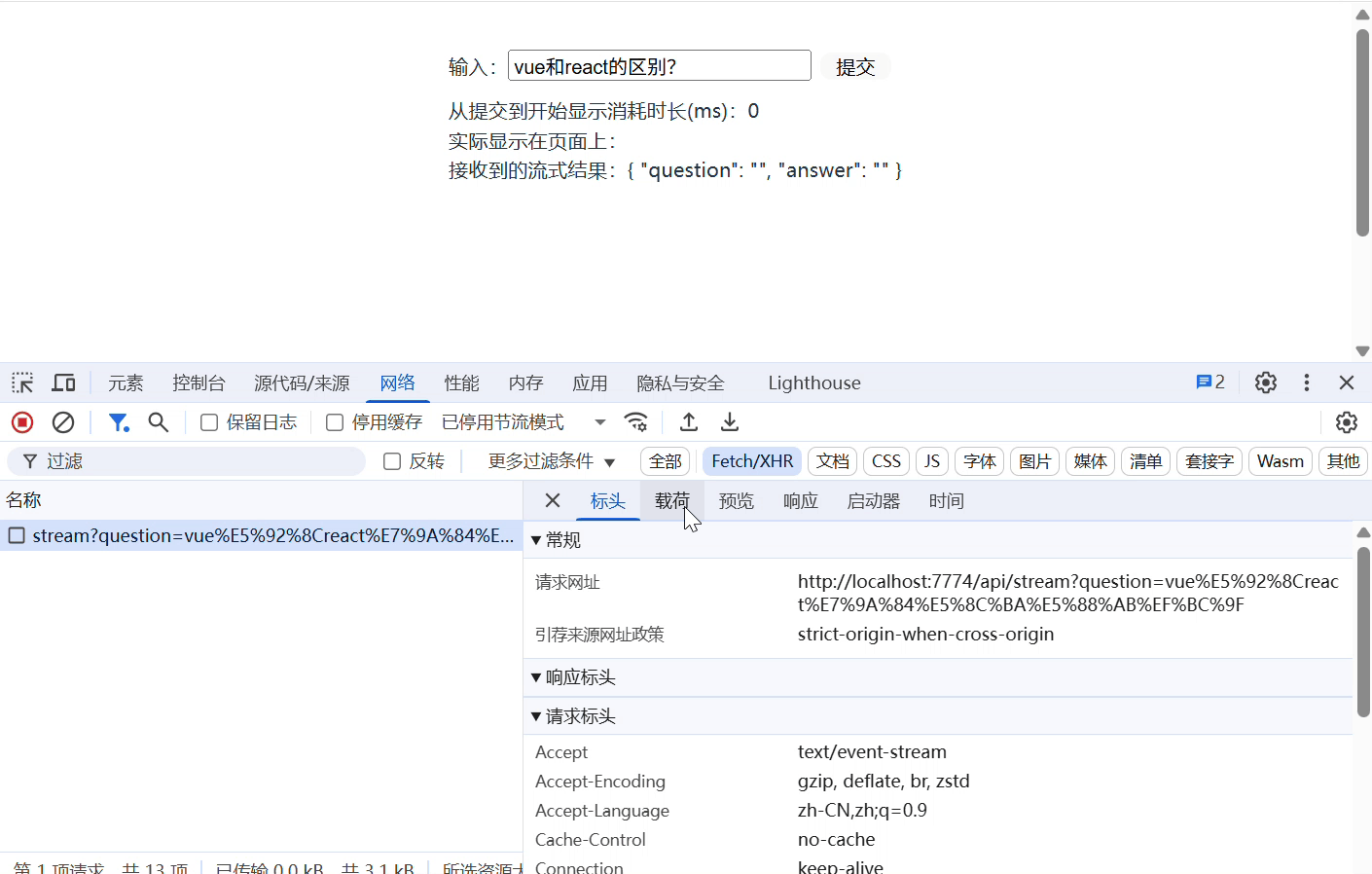Click the filter input field 过滤
Screen dimensions: 1372x874
click(x=185, y=460)
